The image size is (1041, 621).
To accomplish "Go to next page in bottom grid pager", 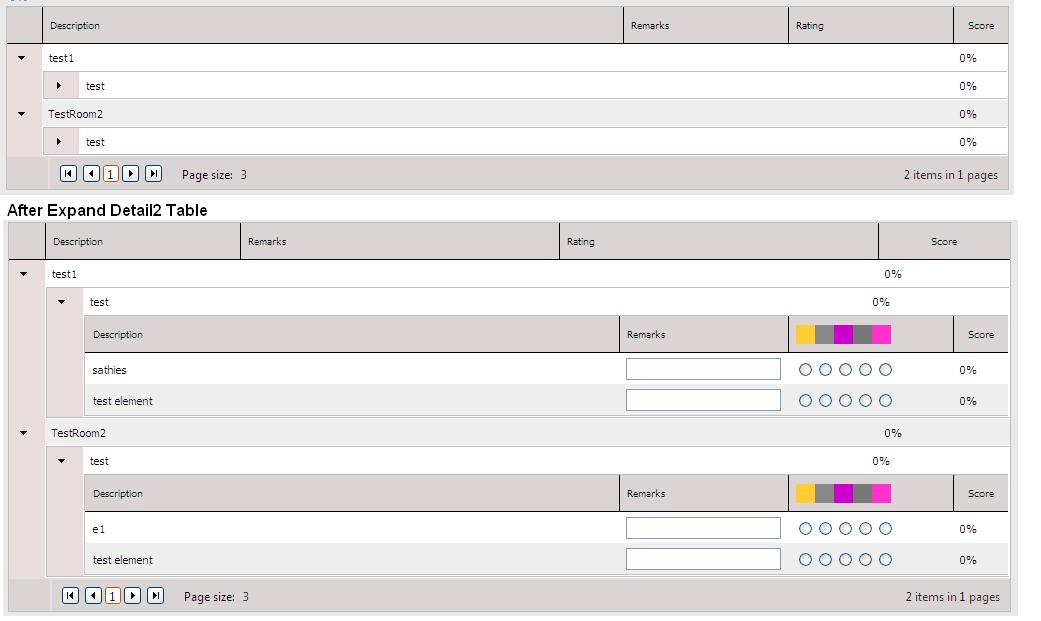I will [133, 596].
